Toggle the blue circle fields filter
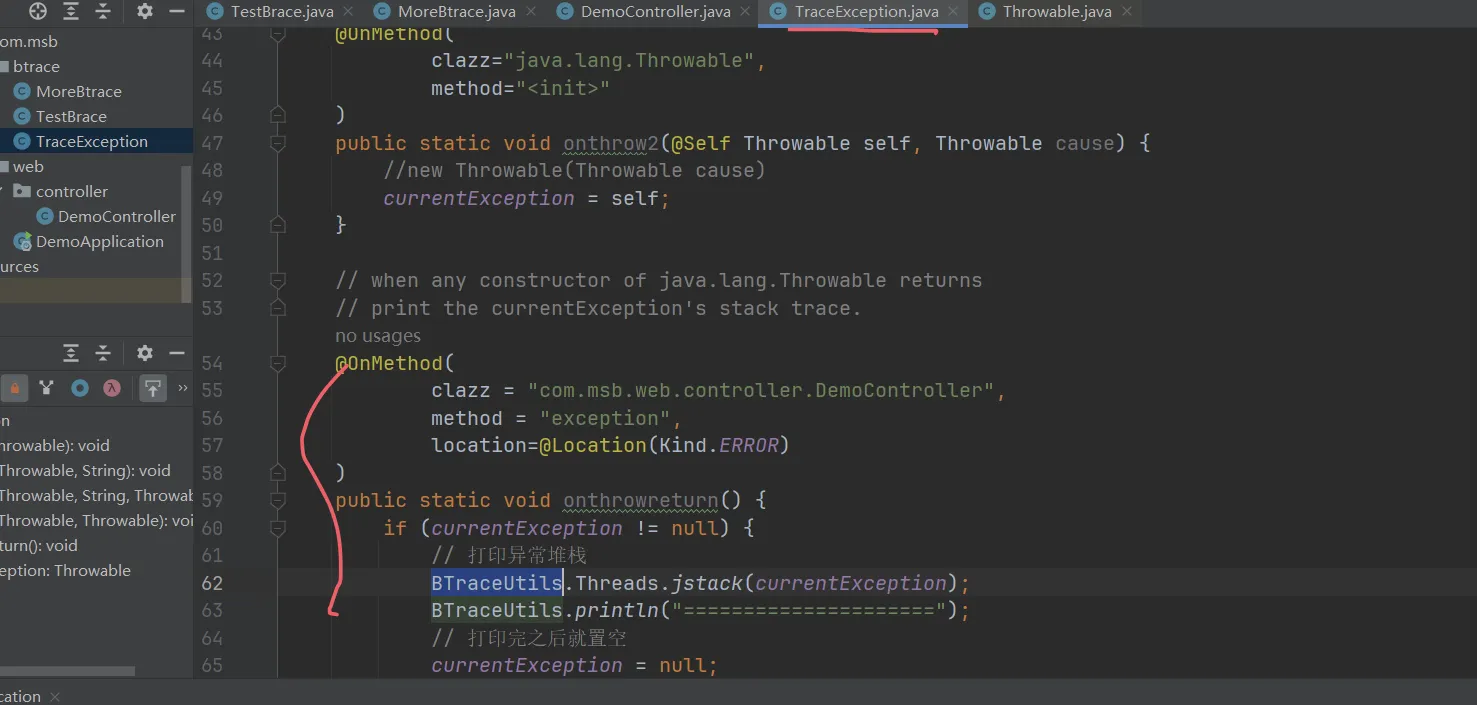 pyautogui.click(x=80, y=388)
